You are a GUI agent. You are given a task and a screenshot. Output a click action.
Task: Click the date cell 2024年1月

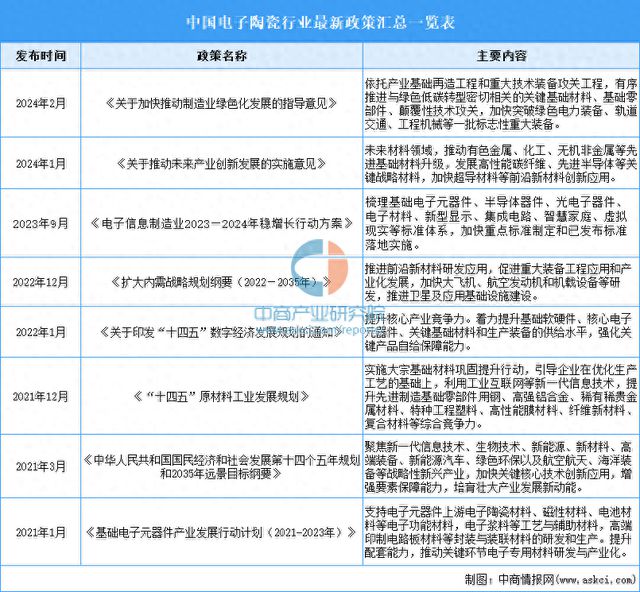[x=41, y=164]
